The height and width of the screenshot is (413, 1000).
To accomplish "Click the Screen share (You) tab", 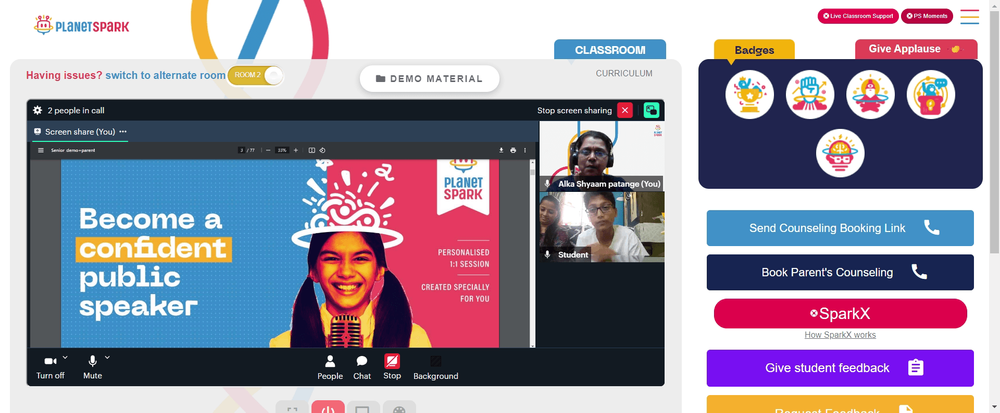I will [80, 132].
